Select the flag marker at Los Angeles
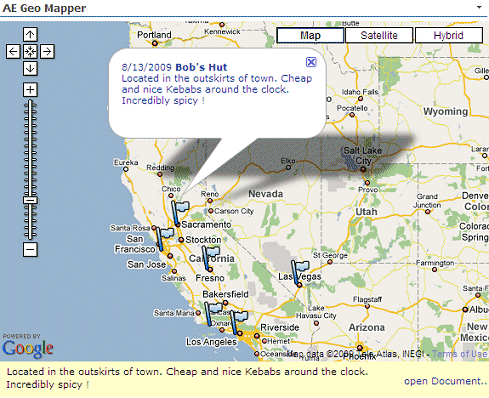 tap(238, 322)
